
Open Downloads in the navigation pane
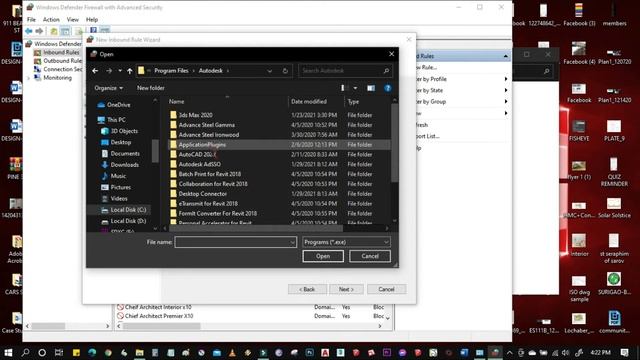point(120,165)
